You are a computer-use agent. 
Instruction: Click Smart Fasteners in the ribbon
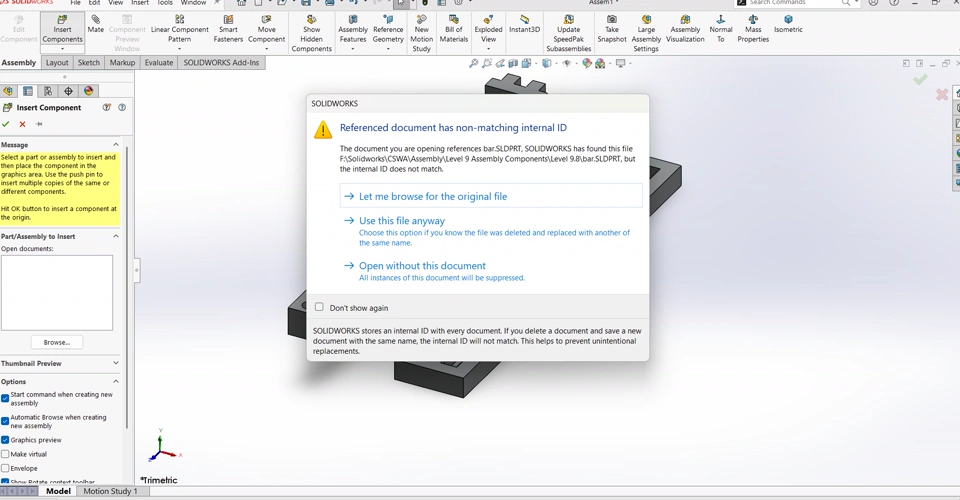(228, 29)
